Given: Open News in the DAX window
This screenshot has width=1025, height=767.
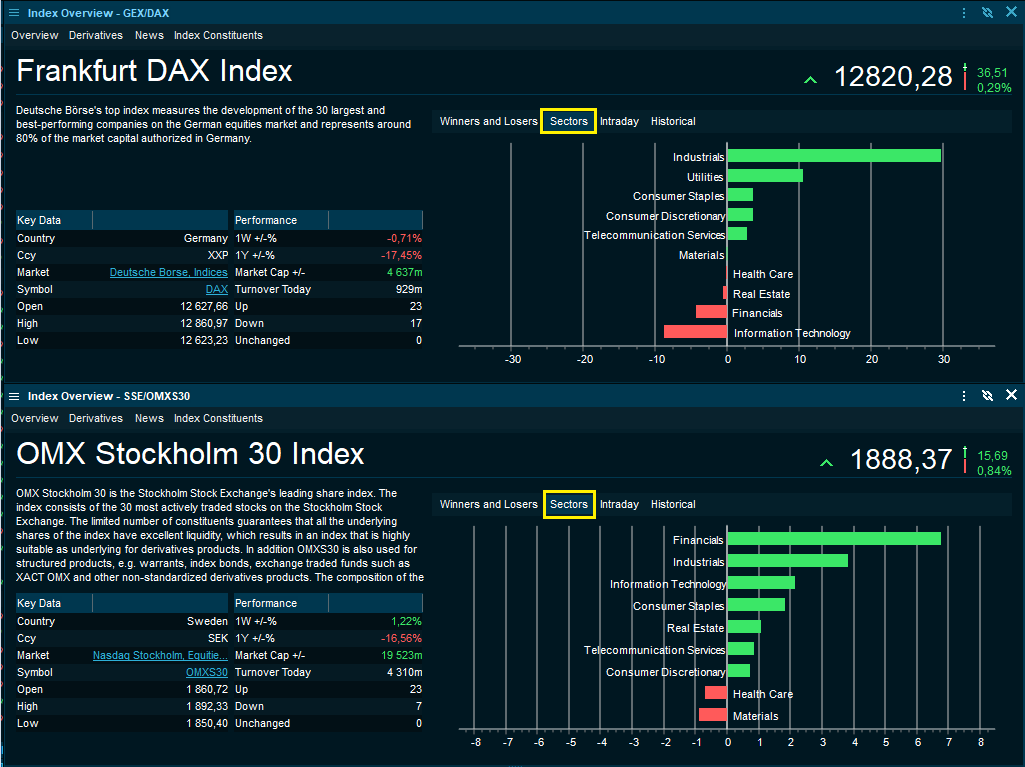Looking at the screenshot, I should click(149, 35).
